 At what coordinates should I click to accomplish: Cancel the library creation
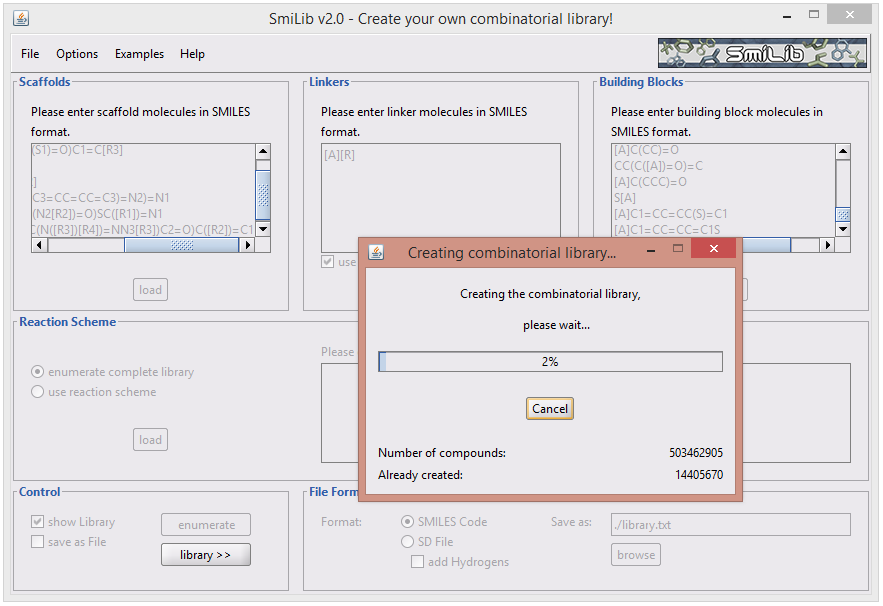(x=550, y=409)
